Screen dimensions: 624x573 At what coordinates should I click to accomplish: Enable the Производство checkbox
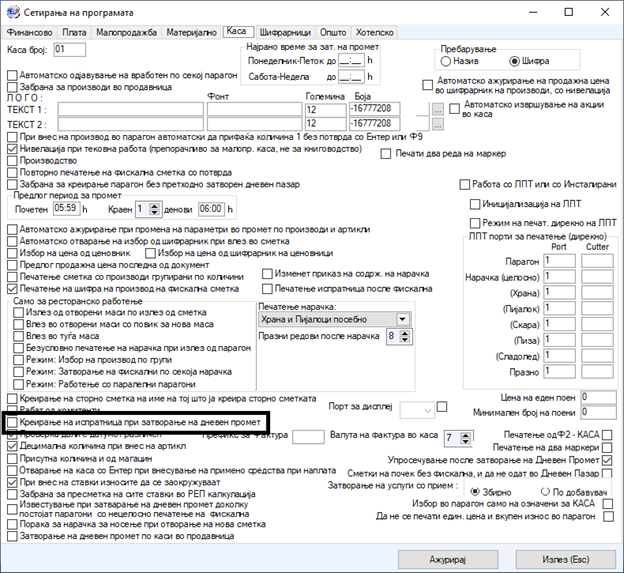pyautogui.click(x=12, y=161)
